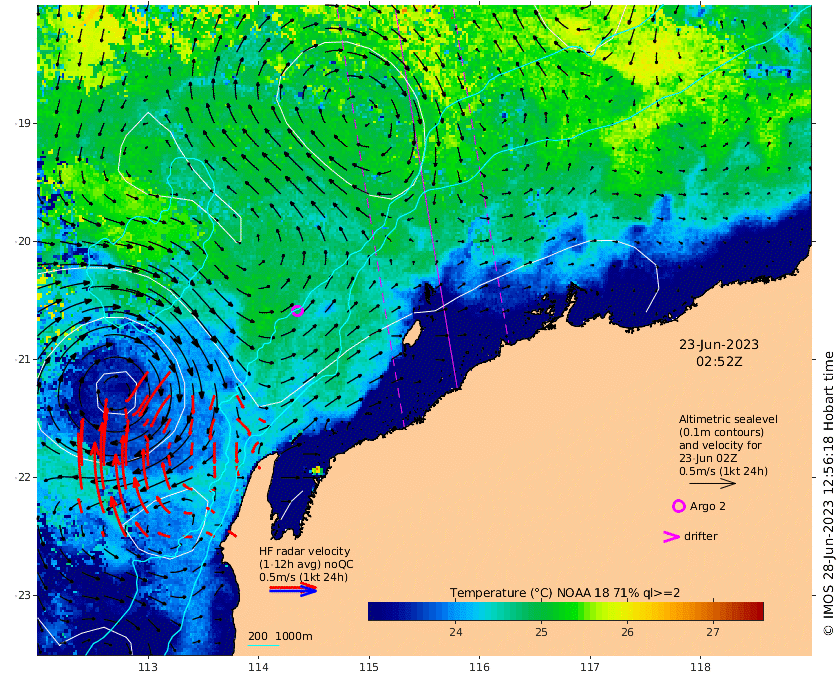Click latitude axis label -23
Screen dimensions: 840x680
22,595
